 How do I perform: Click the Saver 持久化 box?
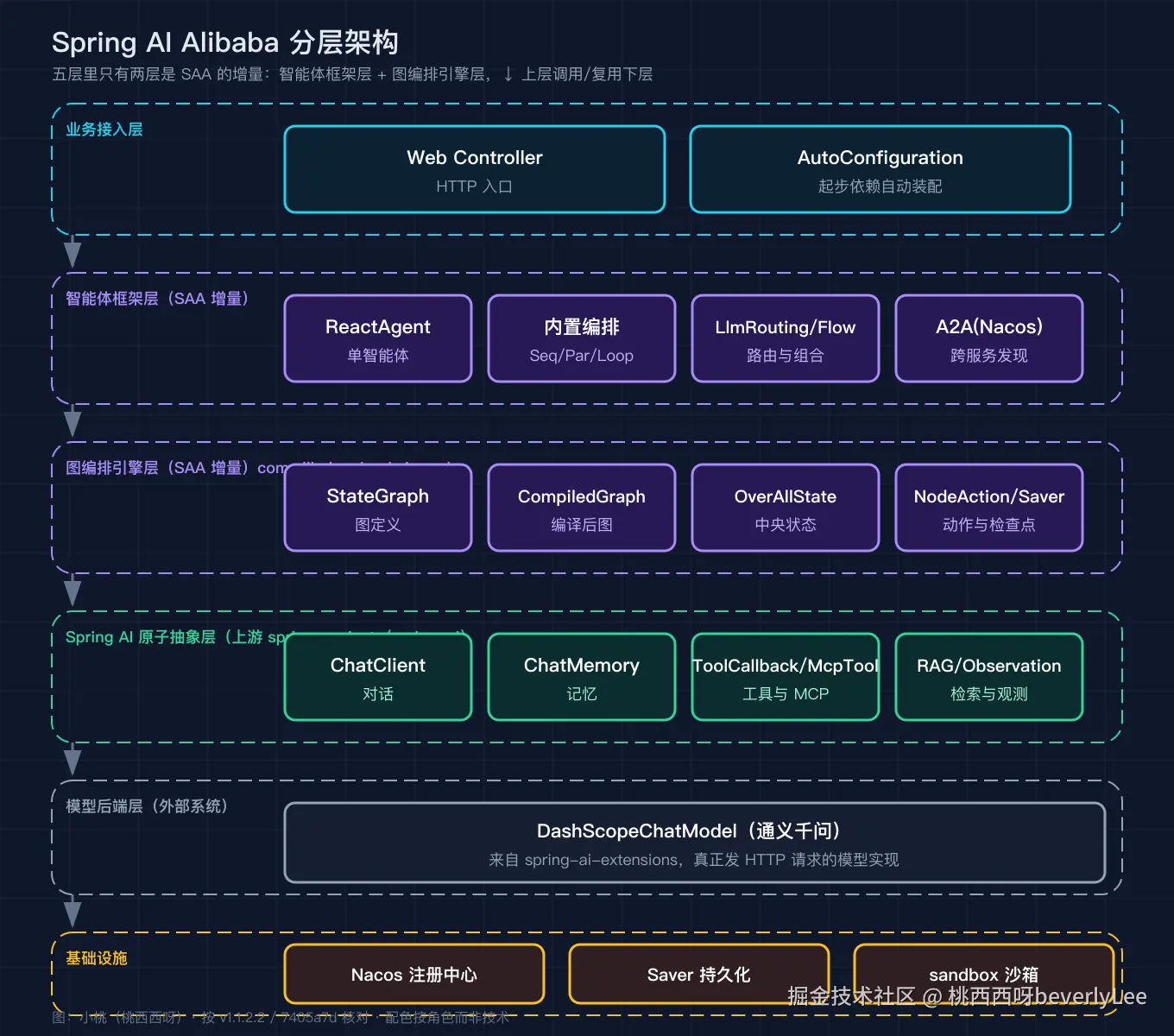pyautogui.click(x=699, y=974)
